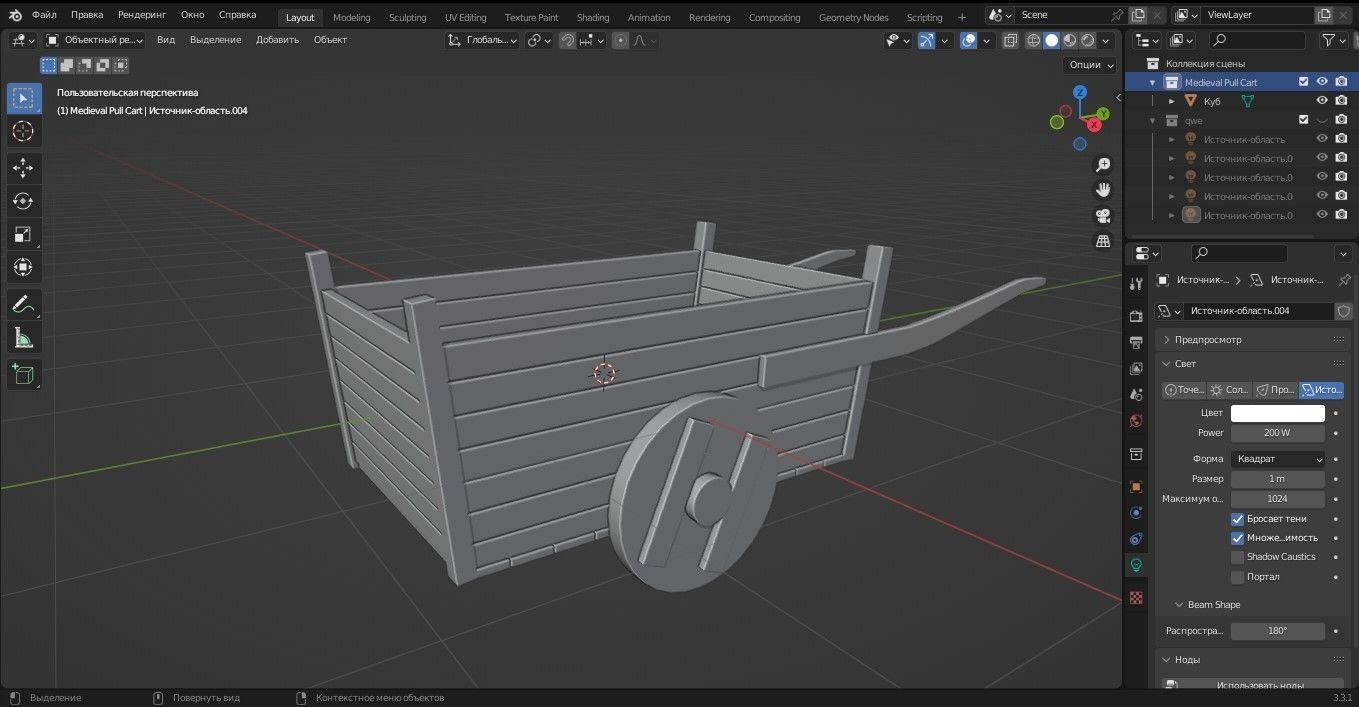Toggle proportional editing button
Image resolution: width=1359 pixels, height=707 pixels.
pyautogui.click(x=621, y=40)
